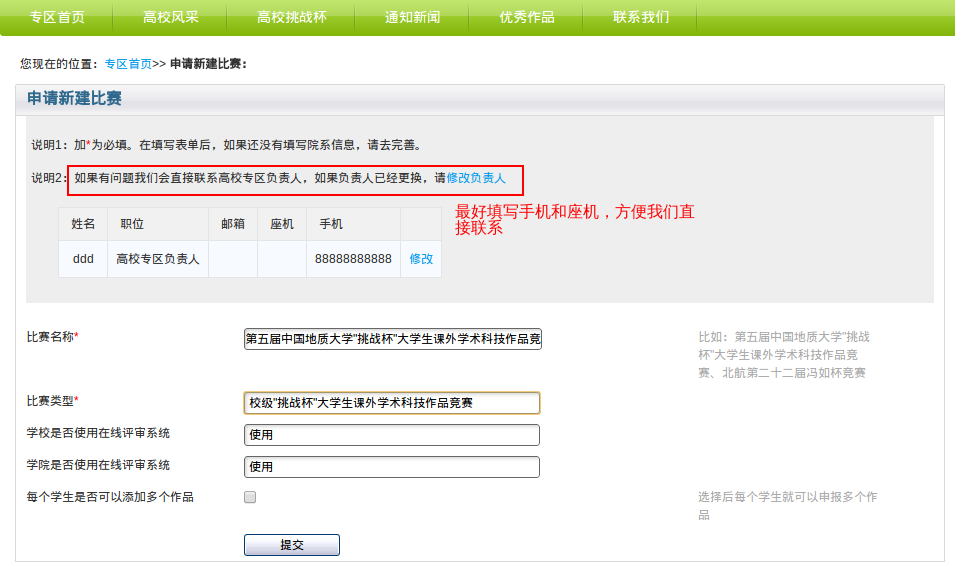Click the red 最好填写手机和座机 note
Viewport: 955px width, 573px height.
click(x=574, y=220)
